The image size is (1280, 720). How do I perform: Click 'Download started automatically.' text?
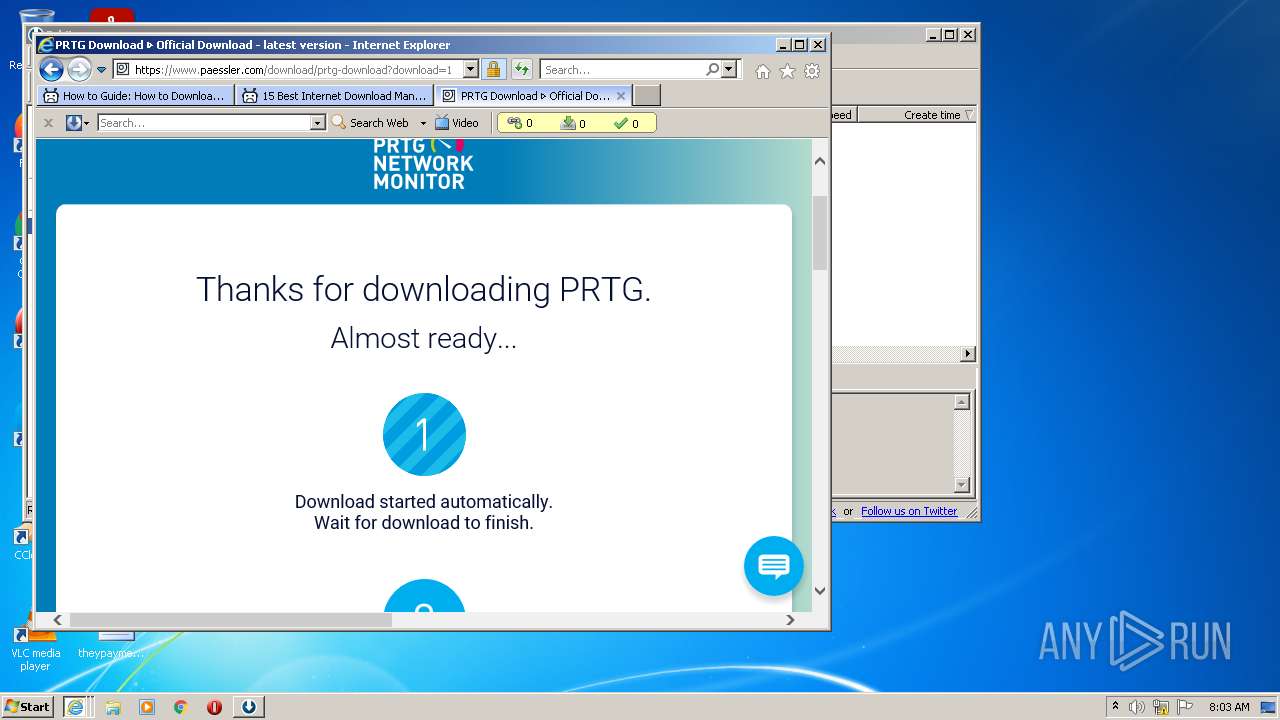click(424, 502)
